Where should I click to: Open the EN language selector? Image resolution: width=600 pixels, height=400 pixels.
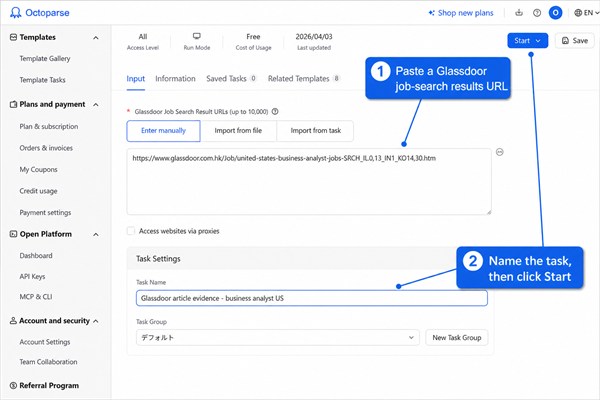(x=586, y=13)
